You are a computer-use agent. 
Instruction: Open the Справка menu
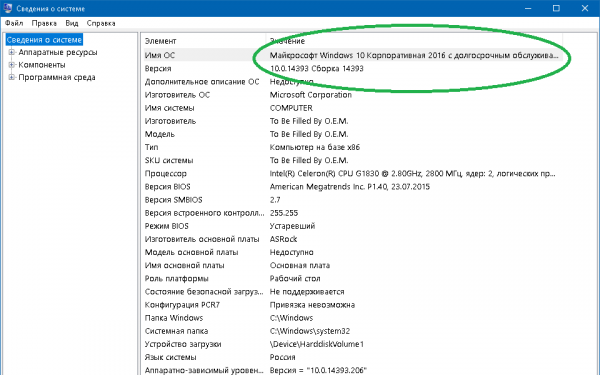[101, 23]
